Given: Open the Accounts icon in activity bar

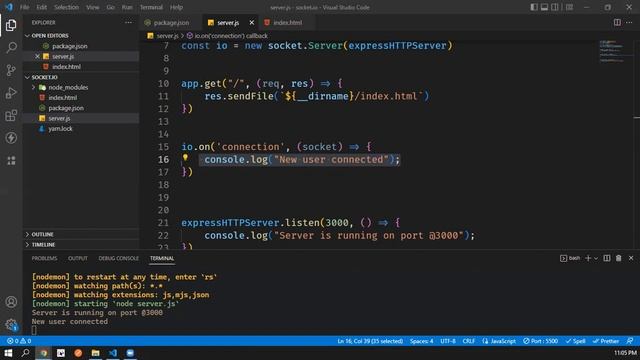Looking at the screenshot, I should click(x=11, y=302).
